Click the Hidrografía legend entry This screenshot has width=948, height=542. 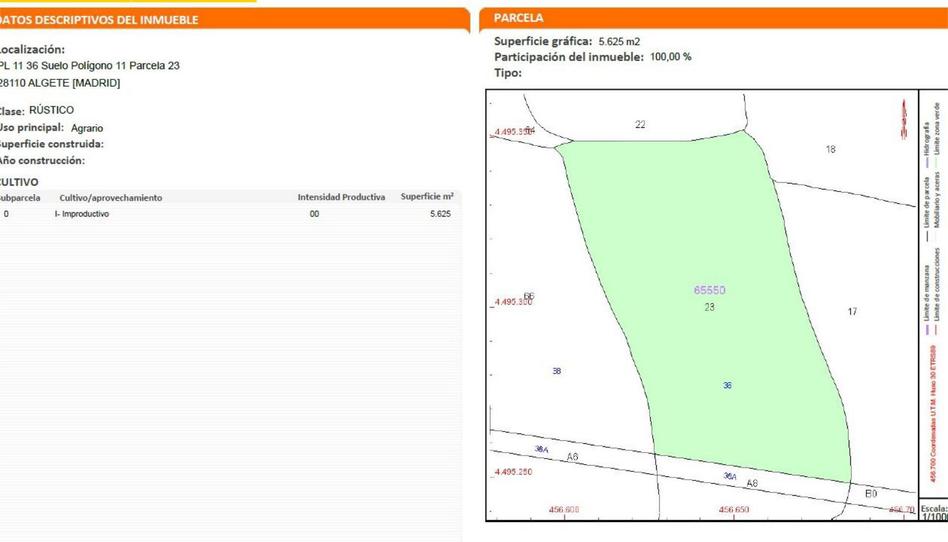click(926, 145)
